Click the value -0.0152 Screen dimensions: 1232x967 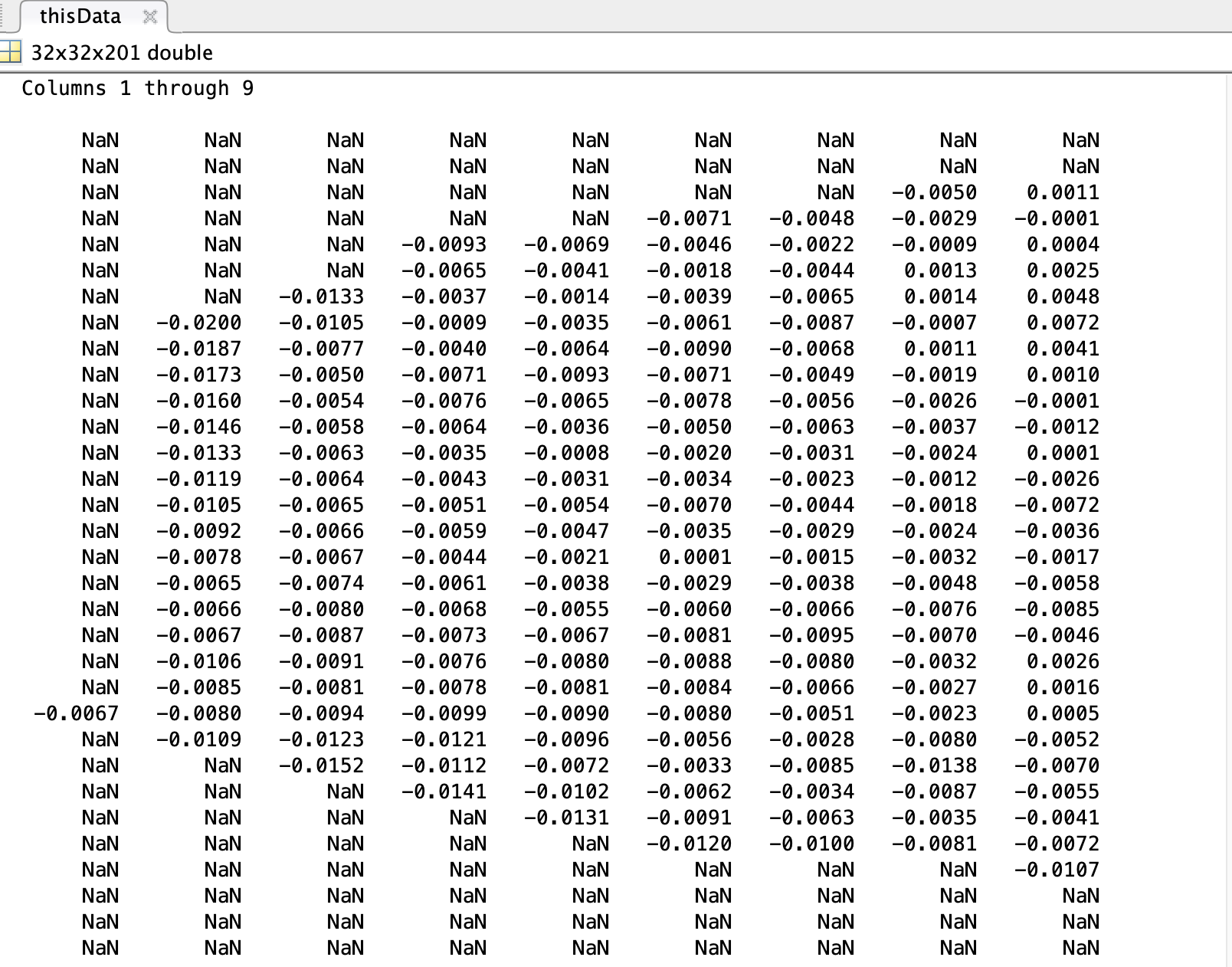(x=322, y=765)
